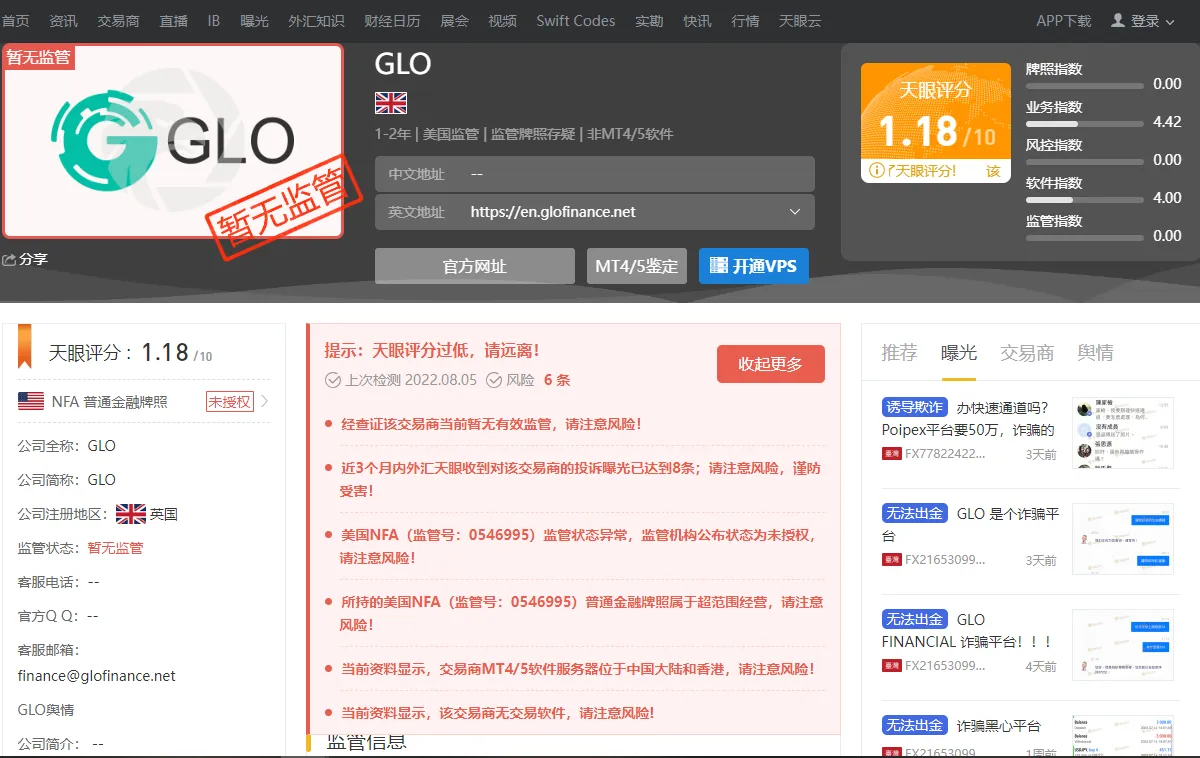Open 直播 live section
The width and height of the screenshot is (1200, 758).
[174, 21]
